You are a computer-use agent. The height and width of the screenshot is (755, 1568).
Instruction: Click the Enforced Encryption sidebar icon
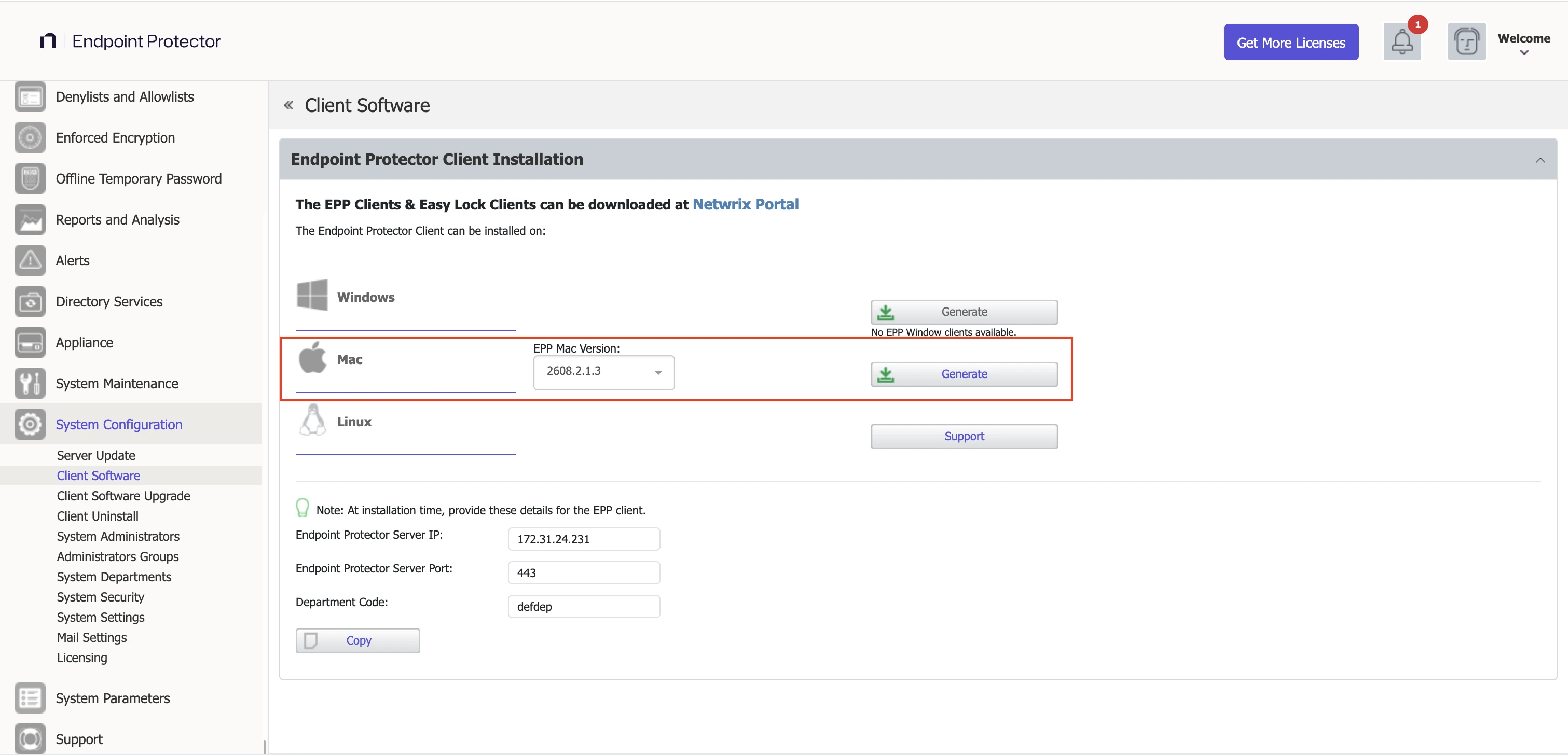click(x=30, y=137)
